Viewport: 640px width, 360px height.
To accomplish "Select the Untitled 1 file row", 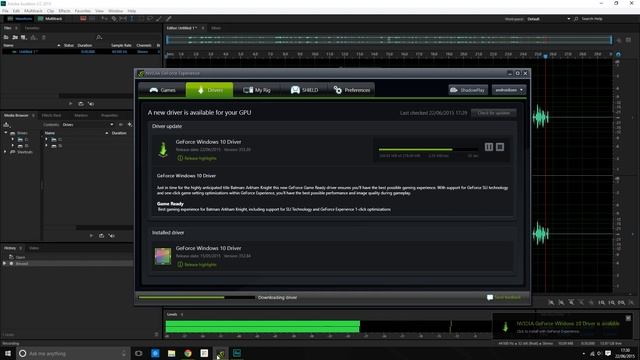I will [81, 52].
